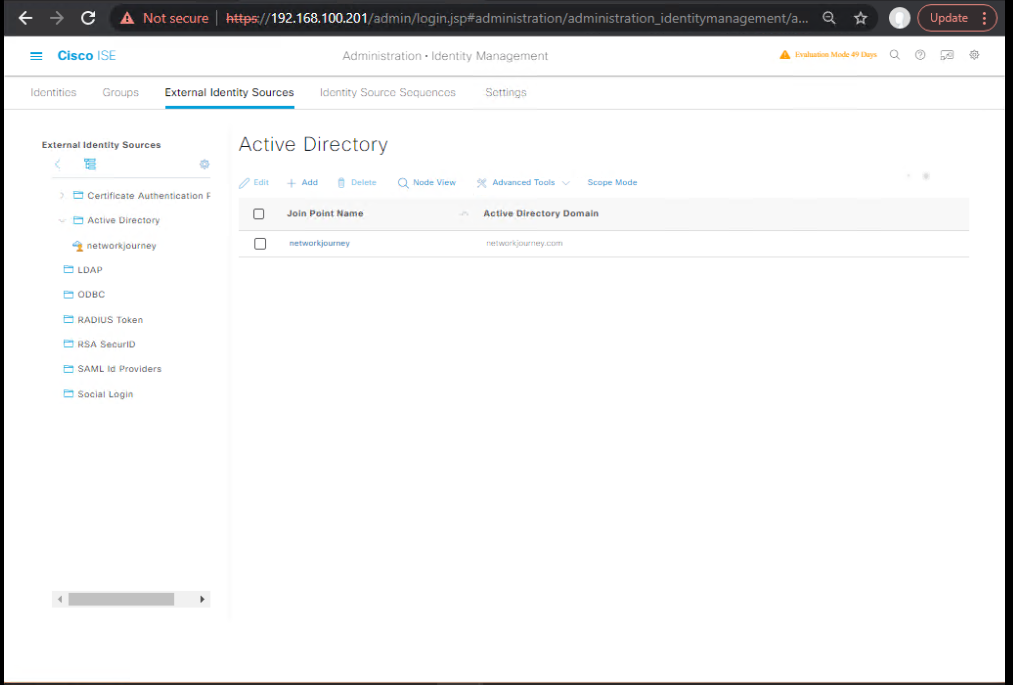Open the Social Login folder
The image size is (1013, 685).
click(x=105, y=394)
